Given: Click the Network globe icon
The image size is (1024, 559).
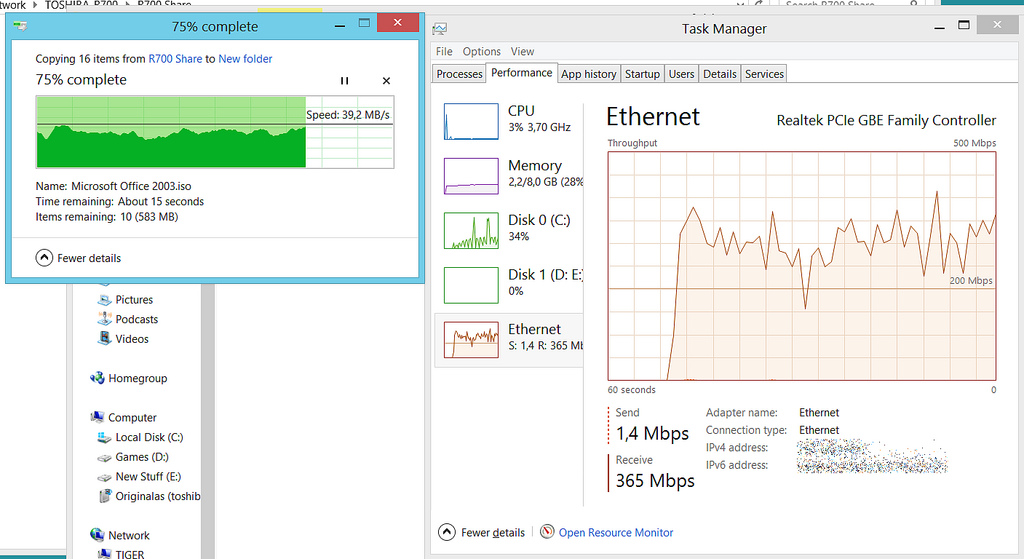Looking at the screenshot, I should (x=97, y=534).
